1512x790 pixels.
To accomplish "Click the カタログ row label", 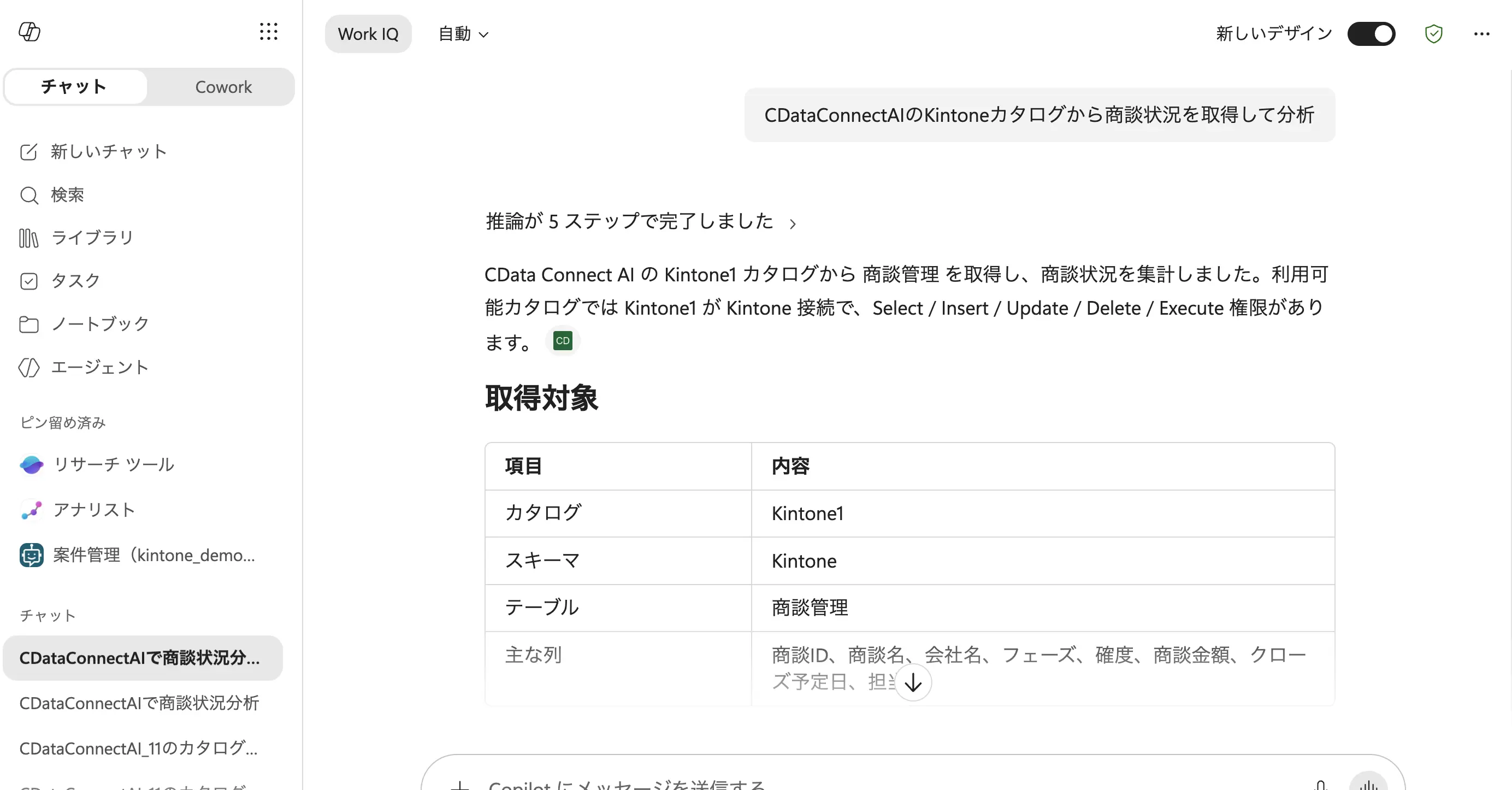I will (544, 512).
